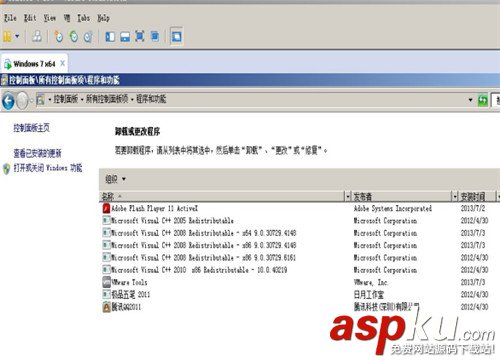Open the View menu

pyautogui.click(x=50, y=18)
